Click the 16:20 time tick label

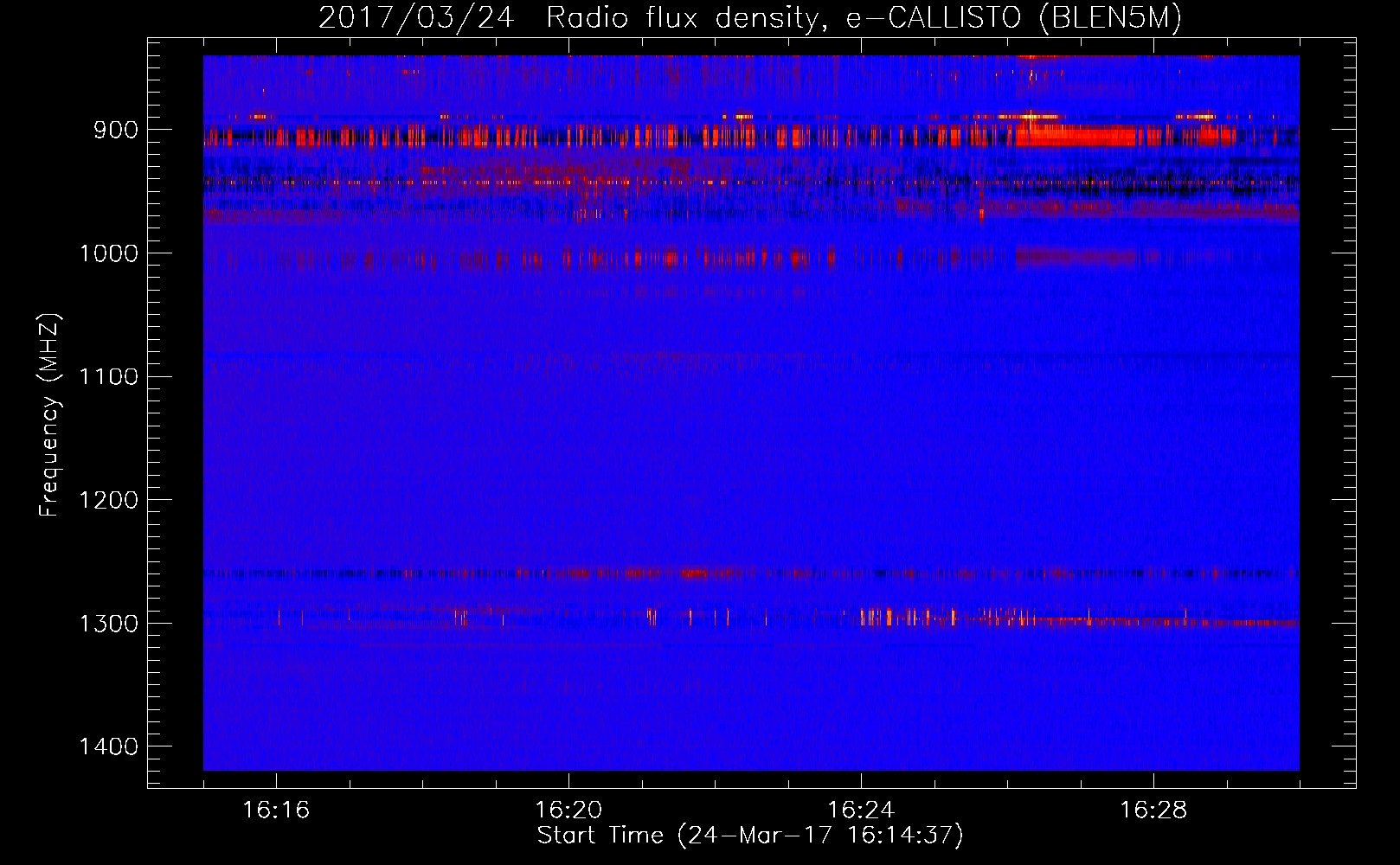click(x=568, y=810)
